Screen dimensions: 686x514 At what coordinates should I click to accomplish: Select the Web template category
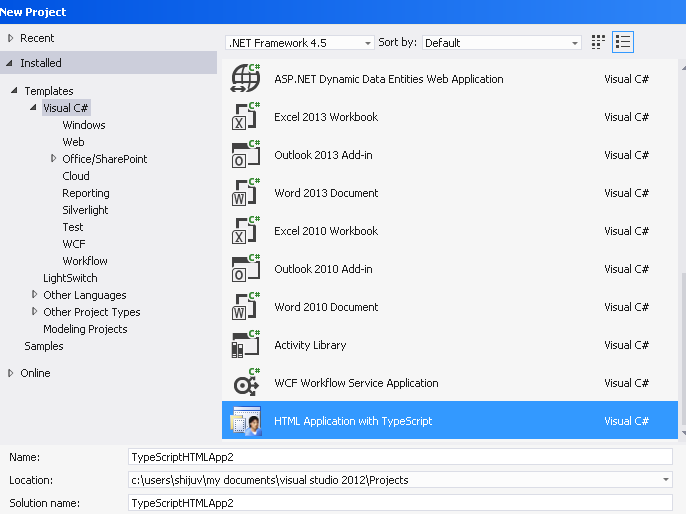click(74, 142)
